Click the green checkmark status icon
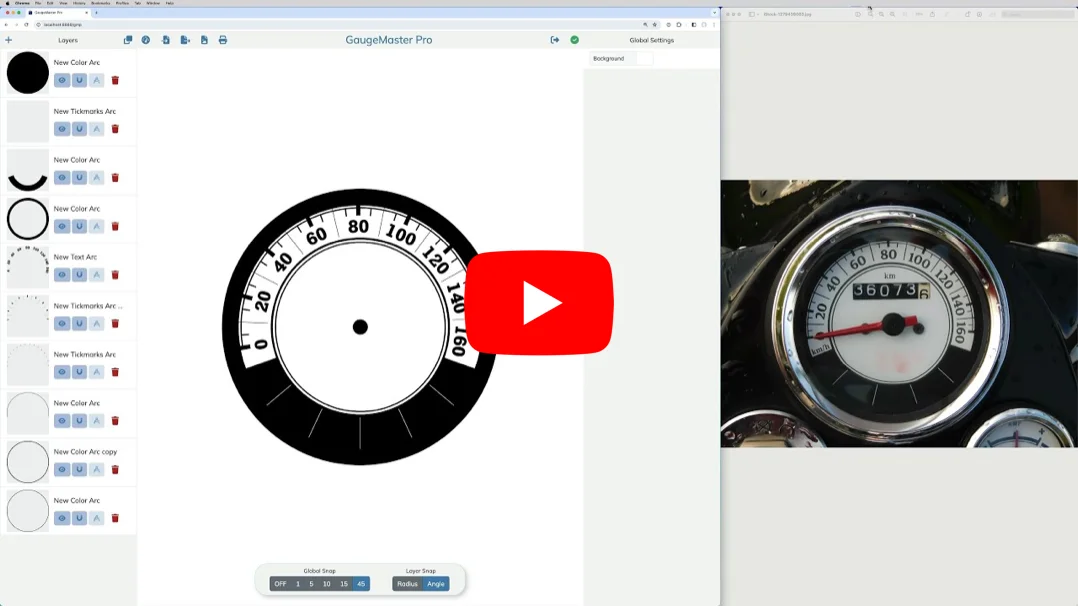 click(575, 40)
